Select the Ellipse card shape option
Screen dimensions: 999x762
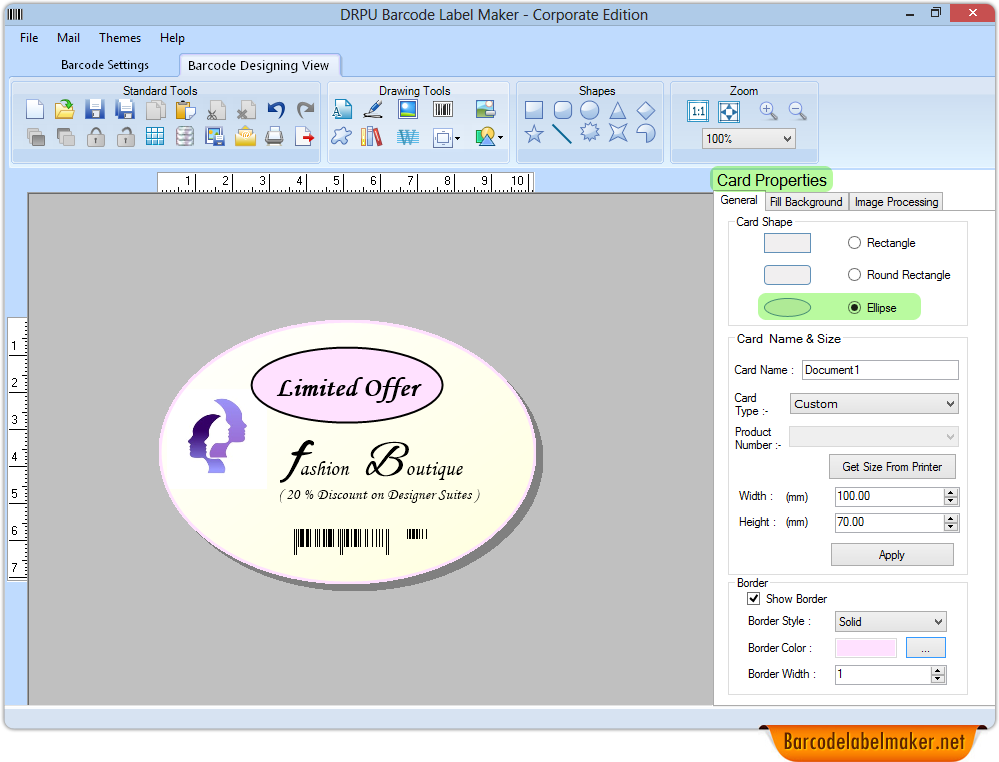point(854,308)
